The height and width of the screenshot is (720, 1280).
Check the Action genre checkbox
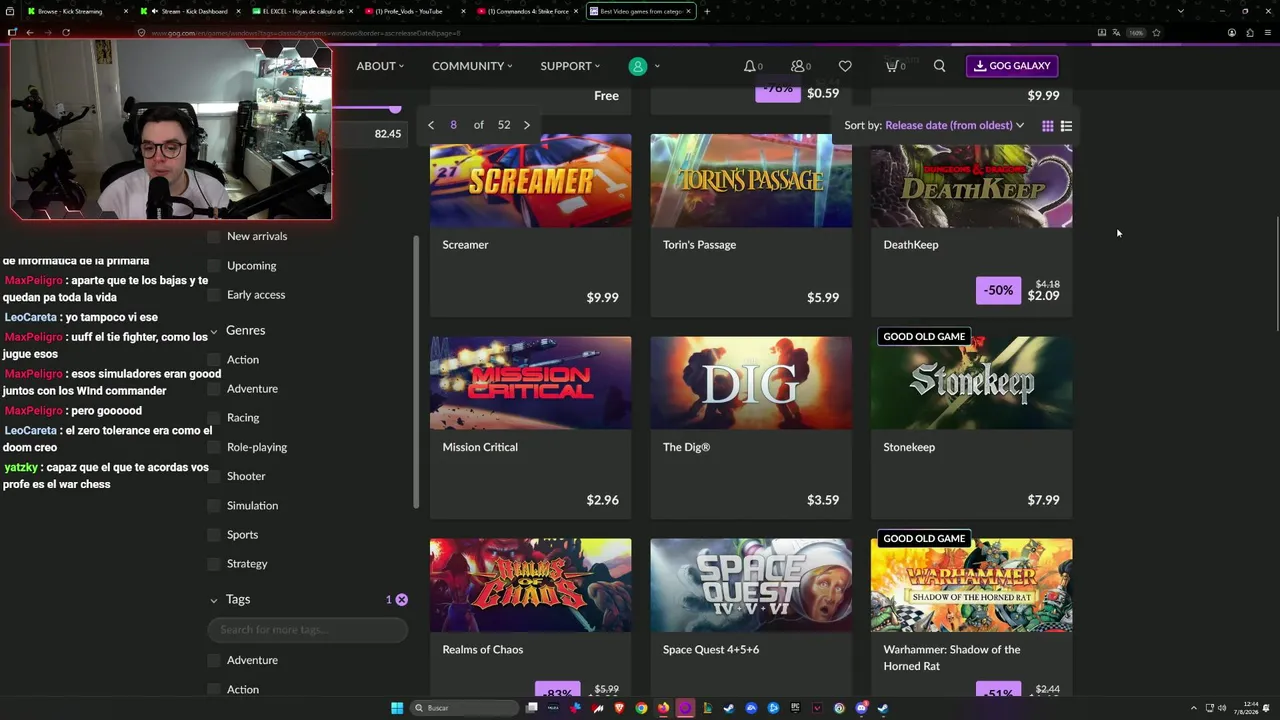213,360
